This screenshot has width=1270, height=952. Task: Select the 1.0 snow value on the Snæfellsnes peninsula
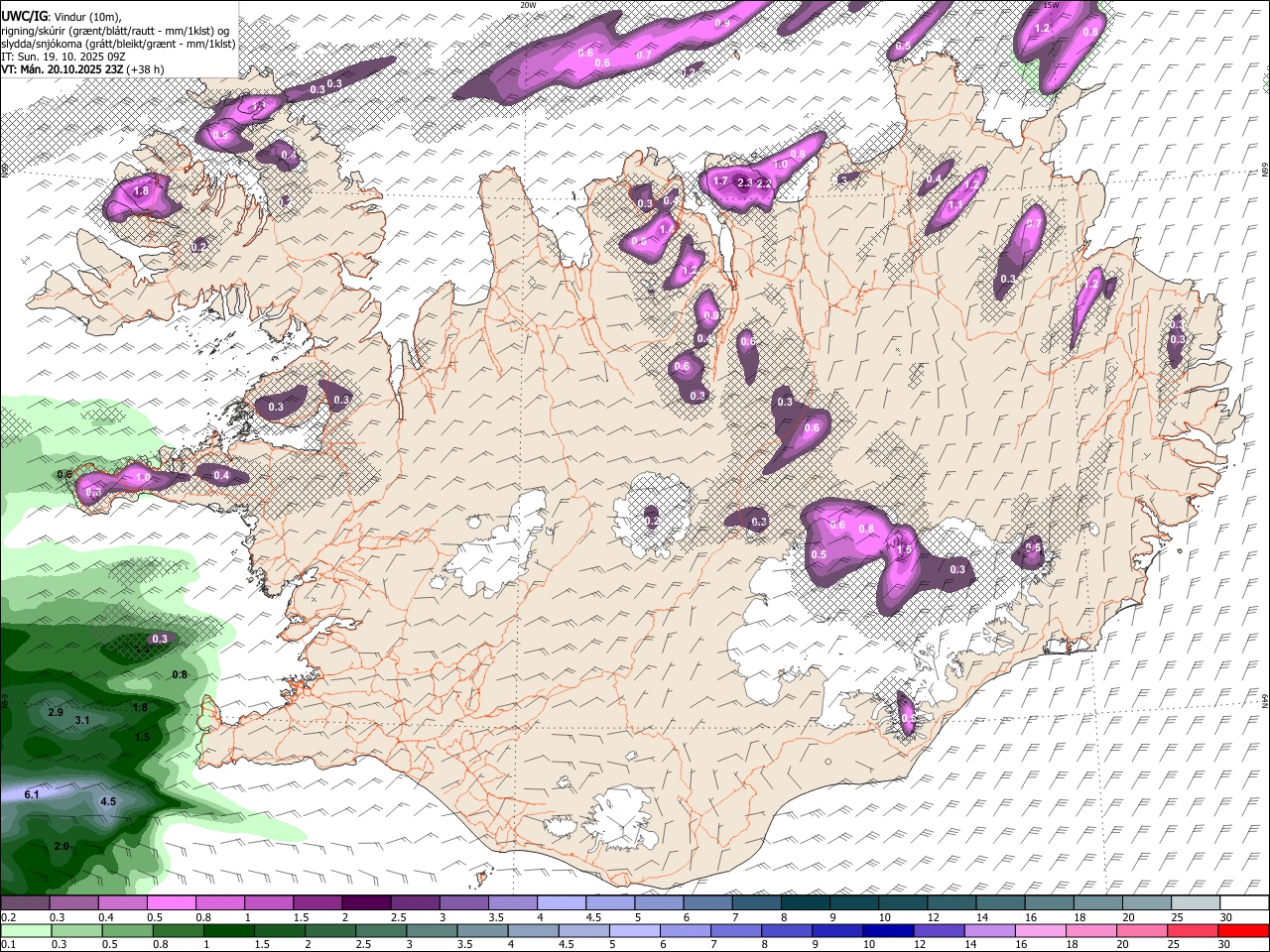pyautogui.click(x=143, y=477)
